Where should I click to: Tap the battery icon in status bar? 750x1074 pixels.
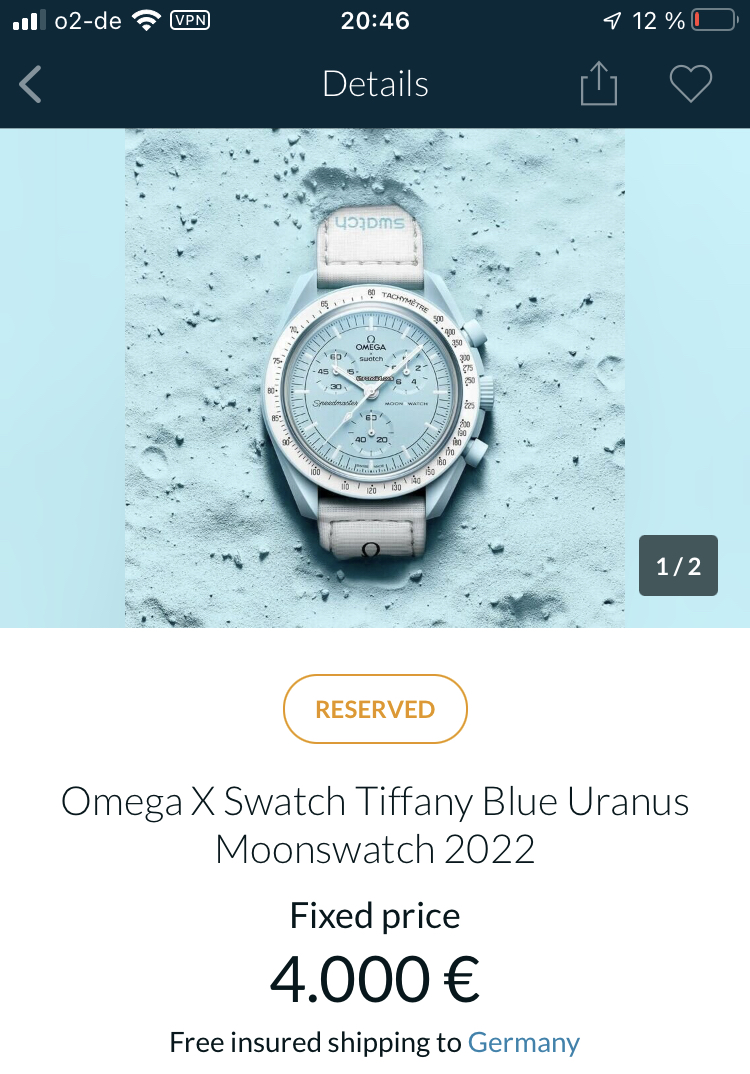714,21
